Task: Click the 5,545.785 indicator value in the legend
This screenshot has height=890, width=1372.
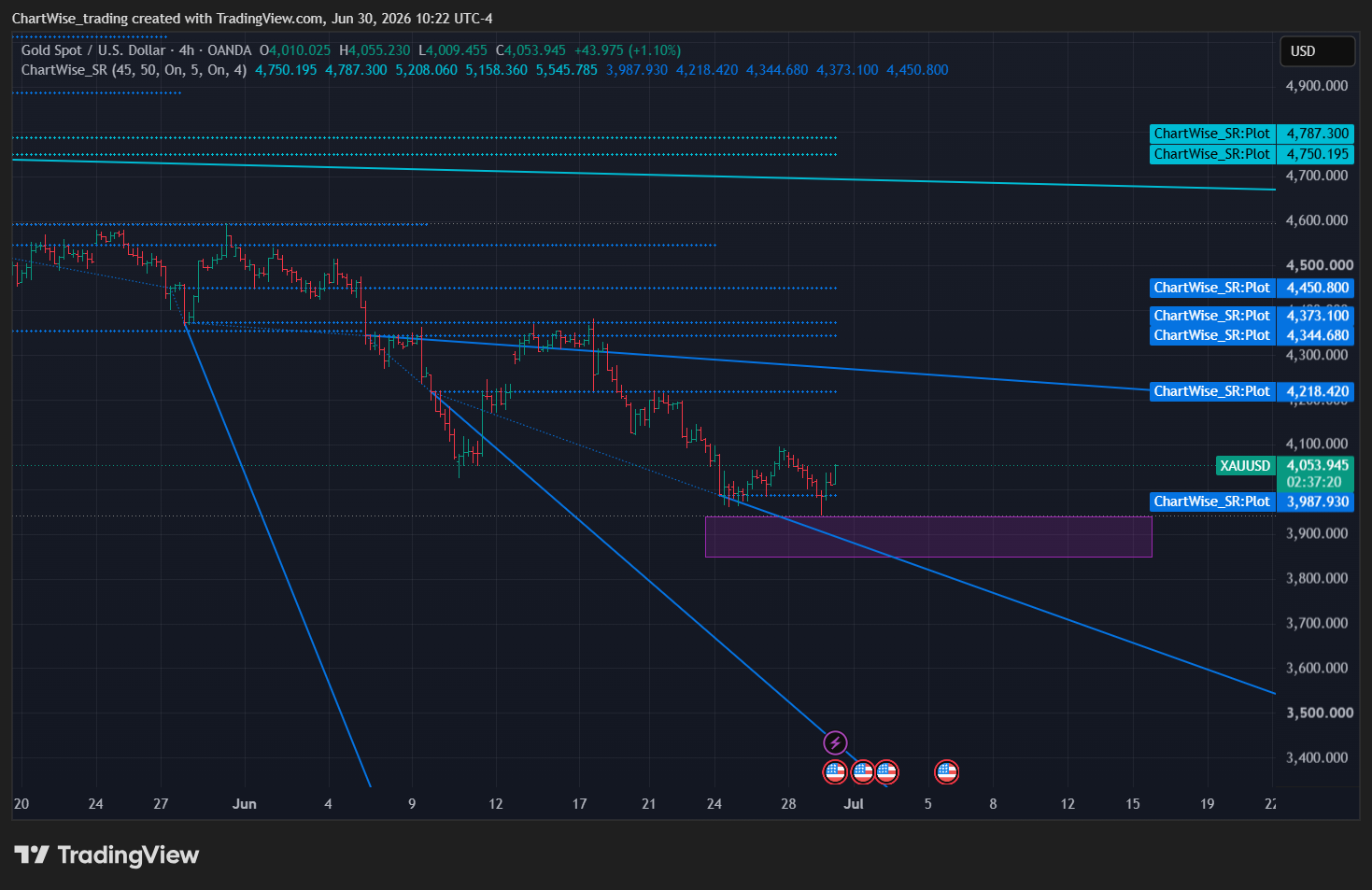Action: pyautogui.click(x=567, y=70)
